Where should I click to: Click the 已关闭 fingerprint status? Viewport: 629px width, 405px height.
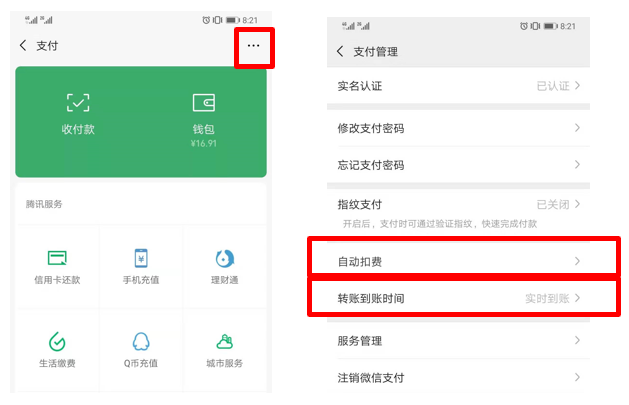click(553, 205)
